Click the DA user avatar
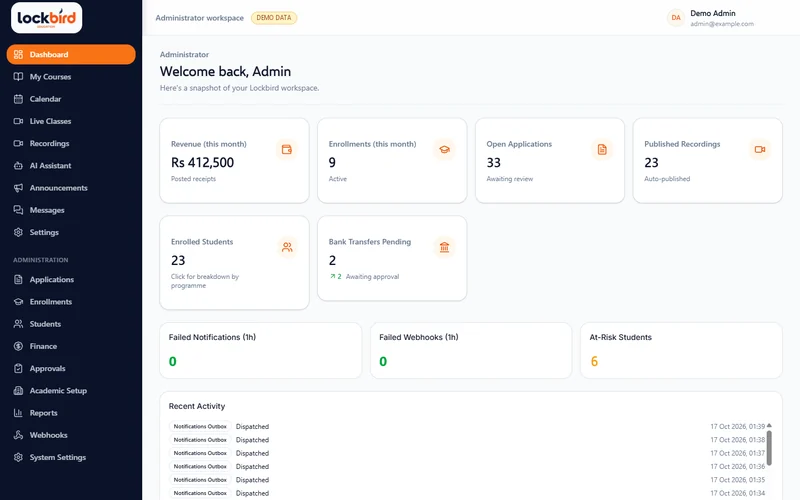 [x=676, y=18]
